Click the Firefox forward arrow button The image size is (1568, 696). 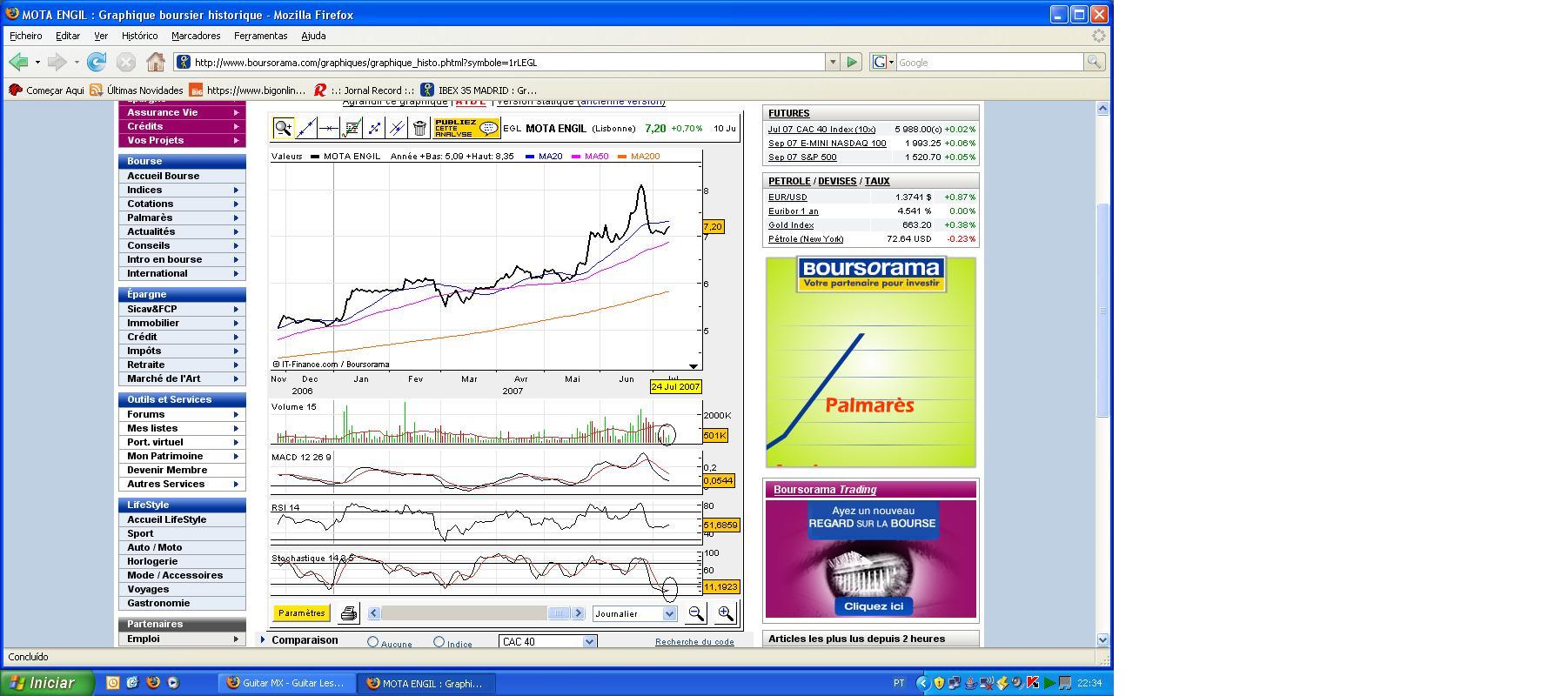tap(57, 62)
